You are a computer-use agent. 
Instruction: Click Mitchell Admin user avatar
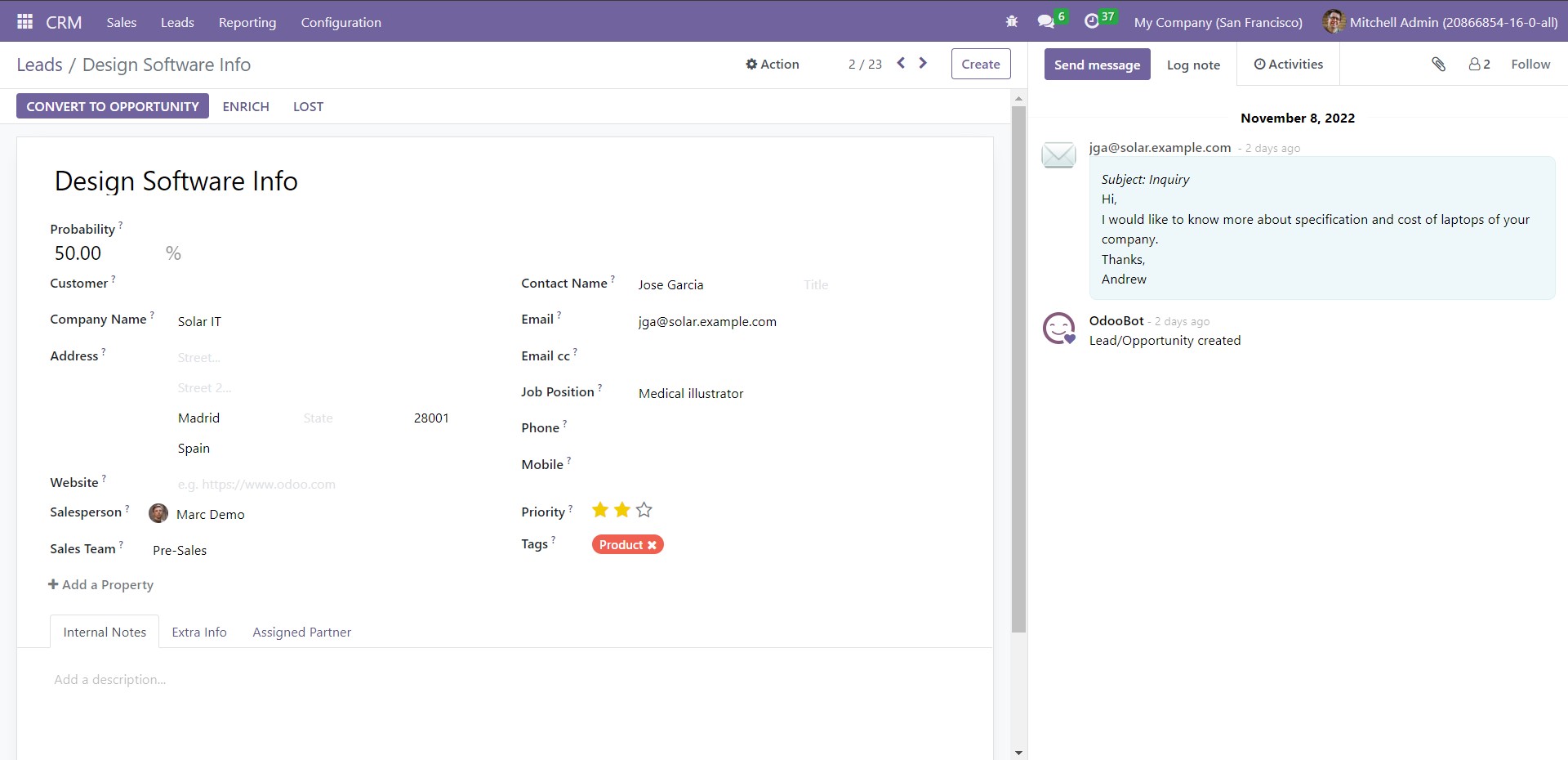coord(1334,22)
